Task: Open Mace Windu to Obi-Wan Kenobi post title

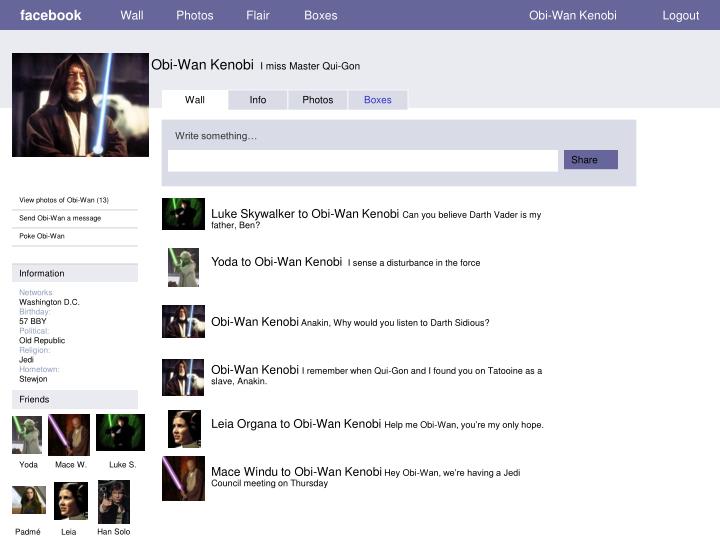Action: point(297,472)
